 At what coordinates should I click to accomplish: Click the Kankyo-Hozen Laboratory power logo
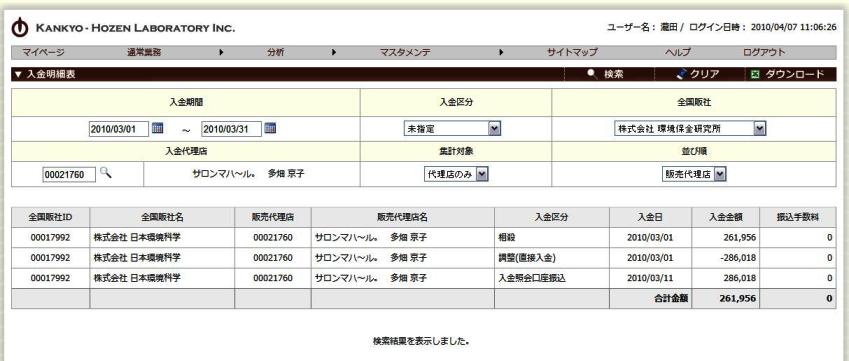click(19, 28)
